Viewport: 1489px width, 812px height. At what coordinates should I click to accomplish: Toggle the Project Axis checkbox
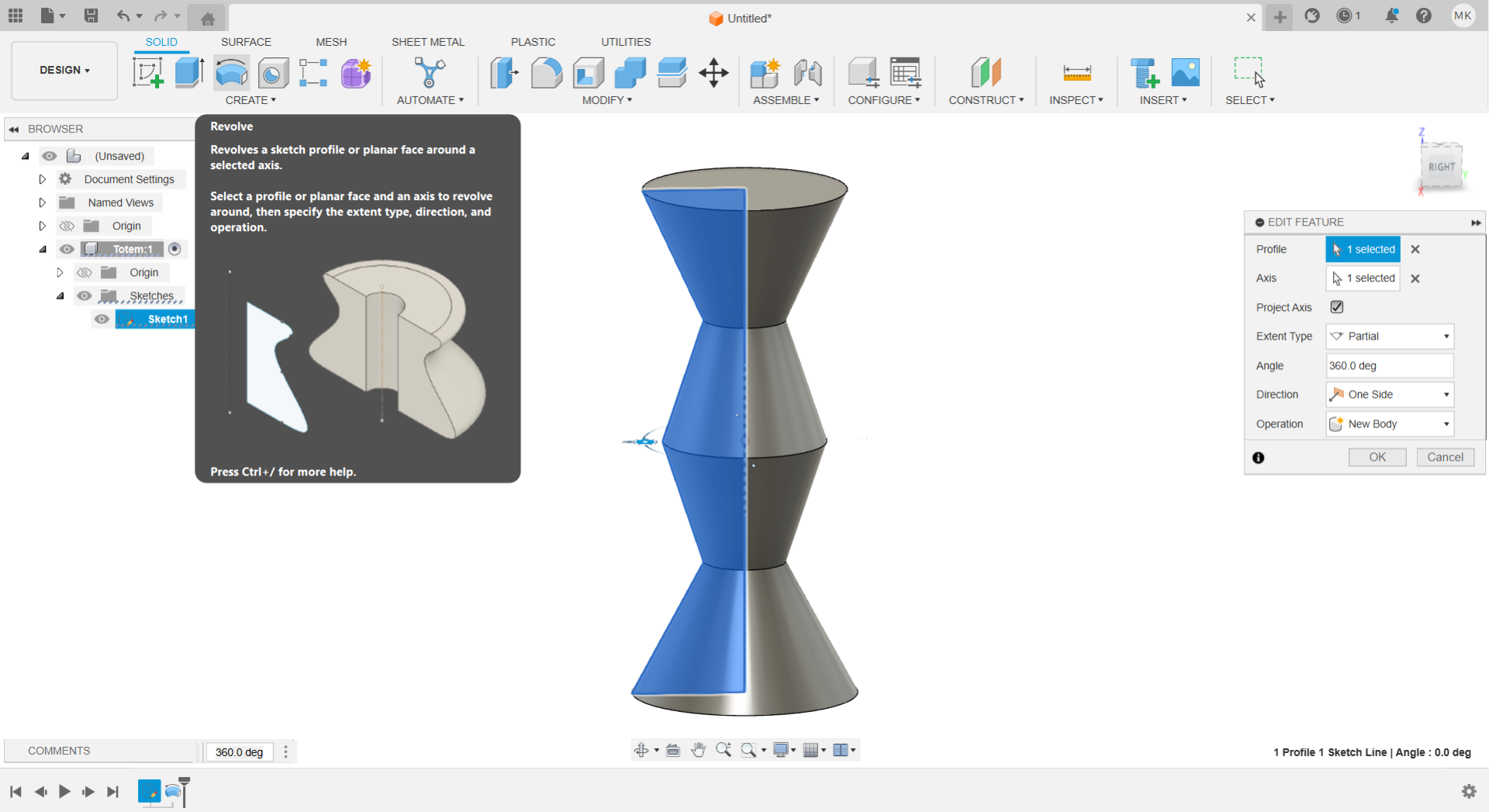pos(1337,307)
